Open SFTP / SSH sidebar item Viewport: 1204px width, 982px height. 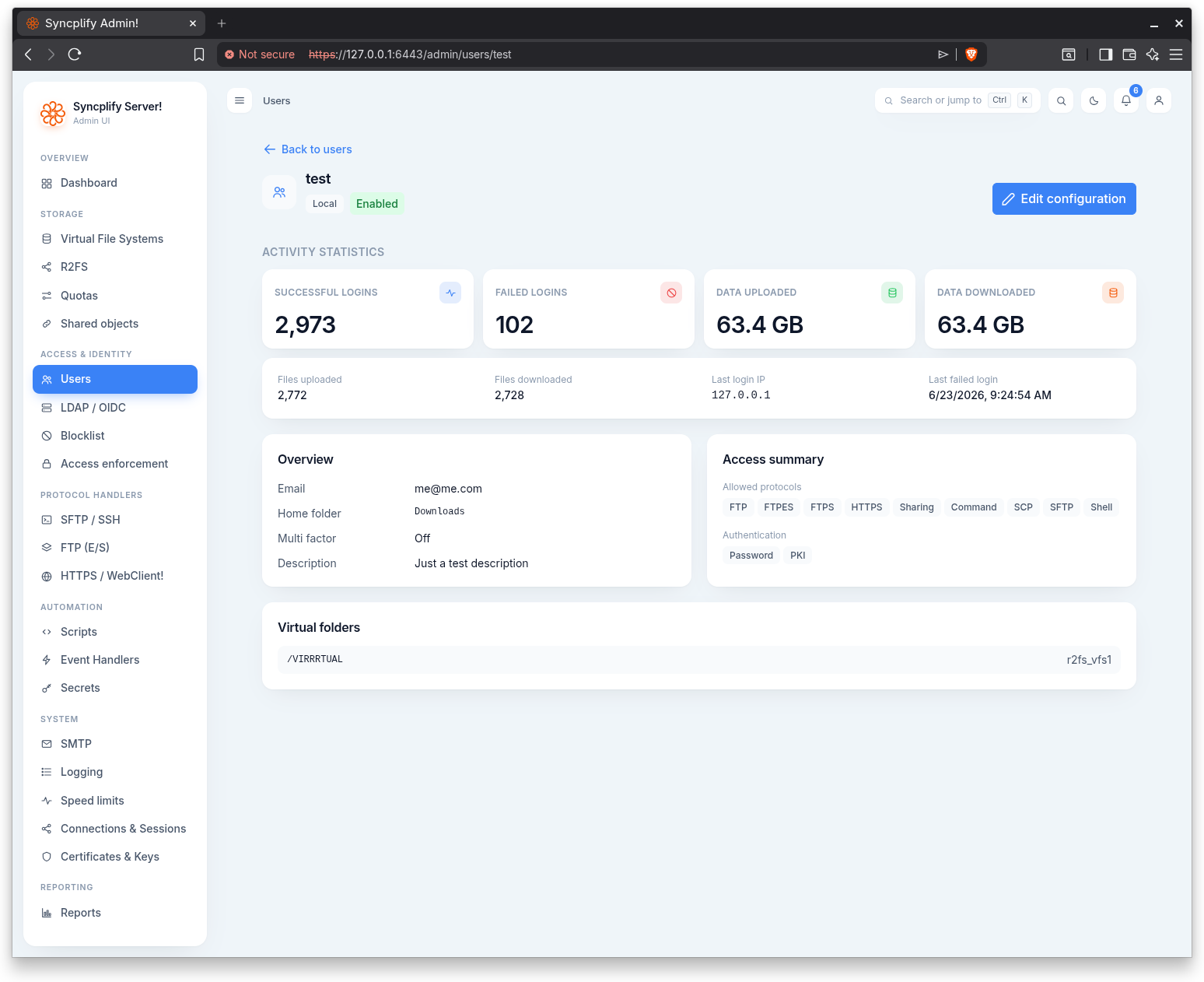pos(115,520)
